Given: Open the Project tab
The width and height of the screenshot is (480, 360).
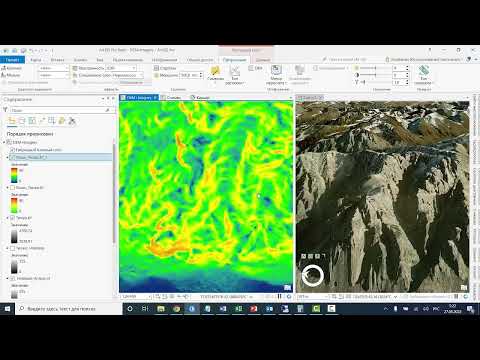Looking at the screenshot, I should (x=13, y=60).
